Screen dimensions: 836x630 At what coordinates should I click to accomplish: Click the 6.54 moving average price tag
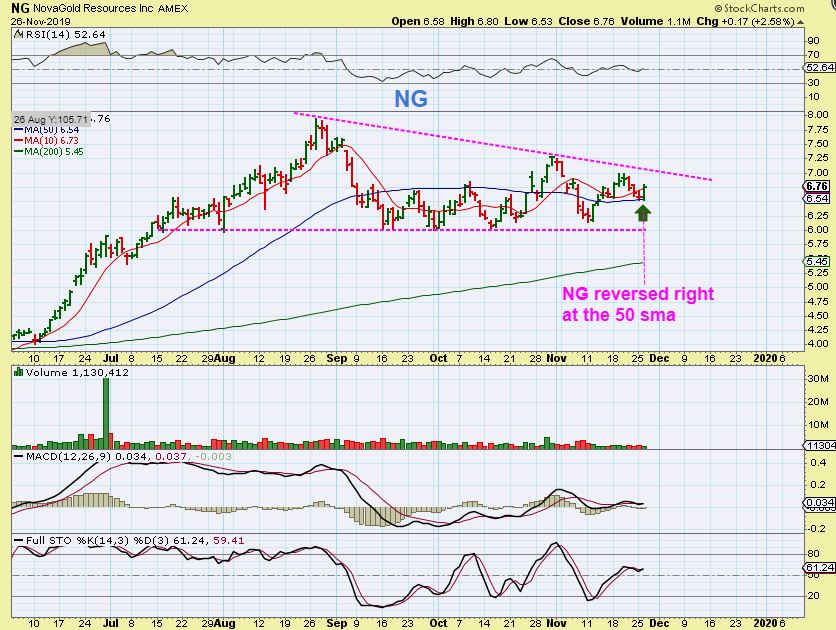(816, 198)
